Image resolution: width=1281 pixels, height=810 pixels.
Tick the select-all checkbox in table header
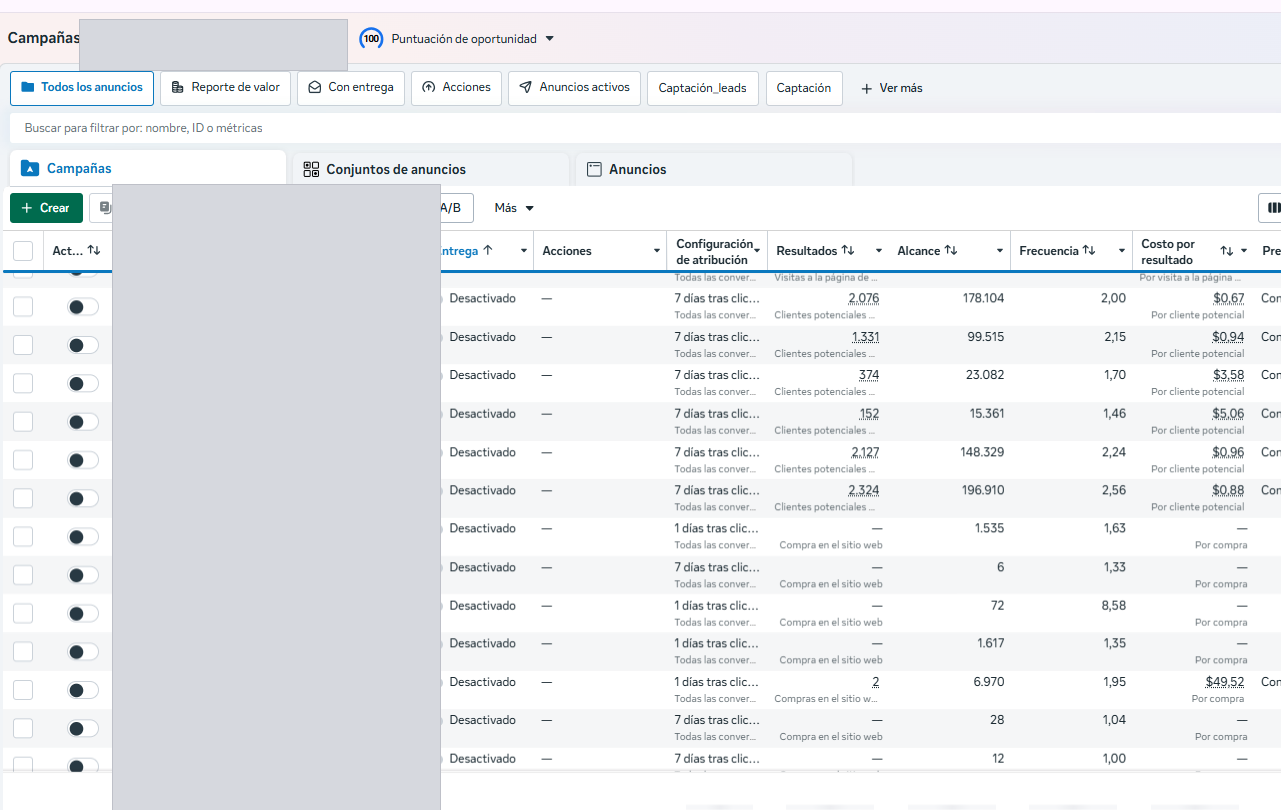(23, 251)
